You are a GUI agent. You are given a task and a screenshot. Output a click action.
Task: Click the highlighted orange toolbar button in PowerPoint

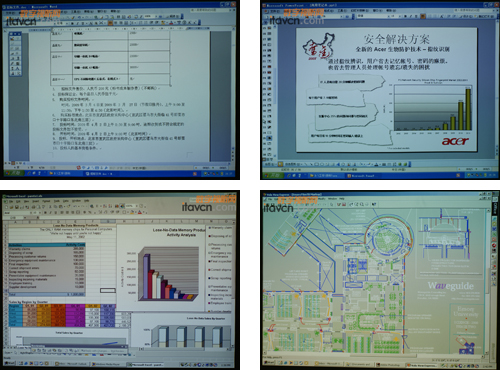[423, 16]
